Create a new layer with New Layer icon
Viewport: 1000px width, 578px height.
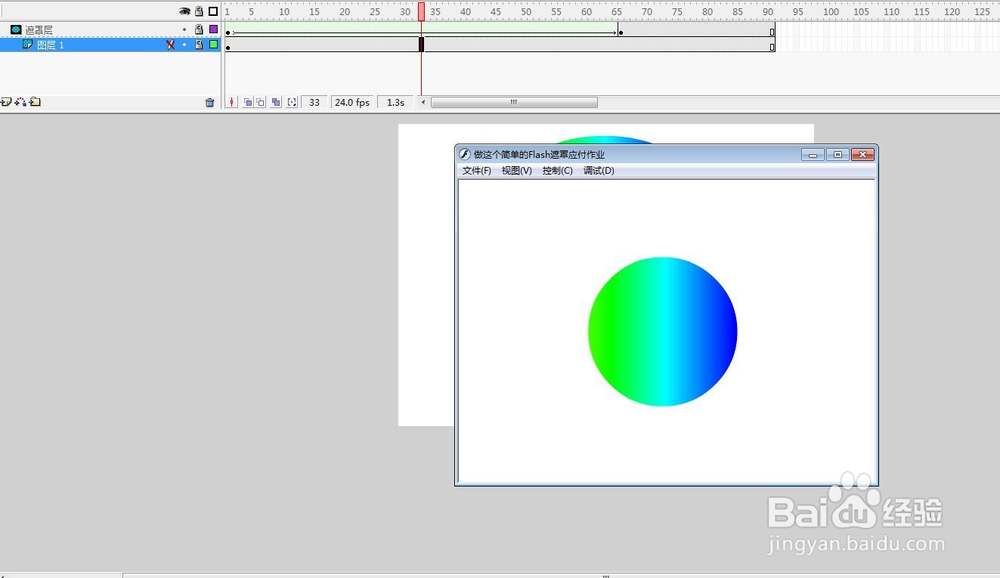tap(6, 102)
